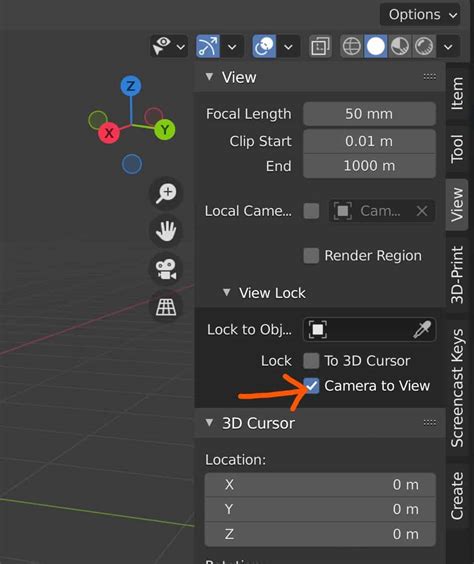Click the red X axis on navigation gizmo
Image resolution: width=474 pixels, height=564 pixels.
(x=109, y=133)
